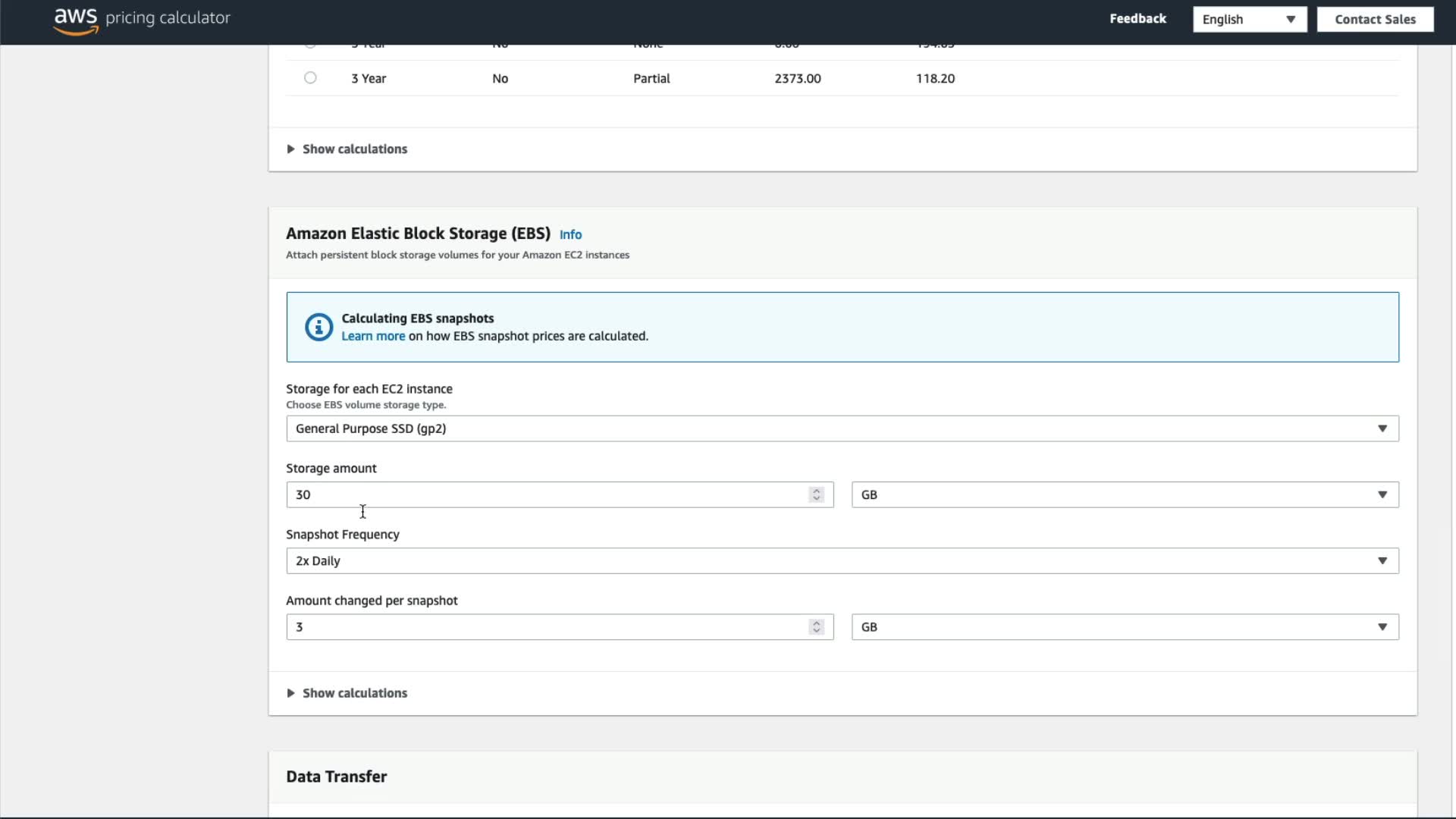
Task: Click the Storage amount spinner arrows
Action: 816,494
